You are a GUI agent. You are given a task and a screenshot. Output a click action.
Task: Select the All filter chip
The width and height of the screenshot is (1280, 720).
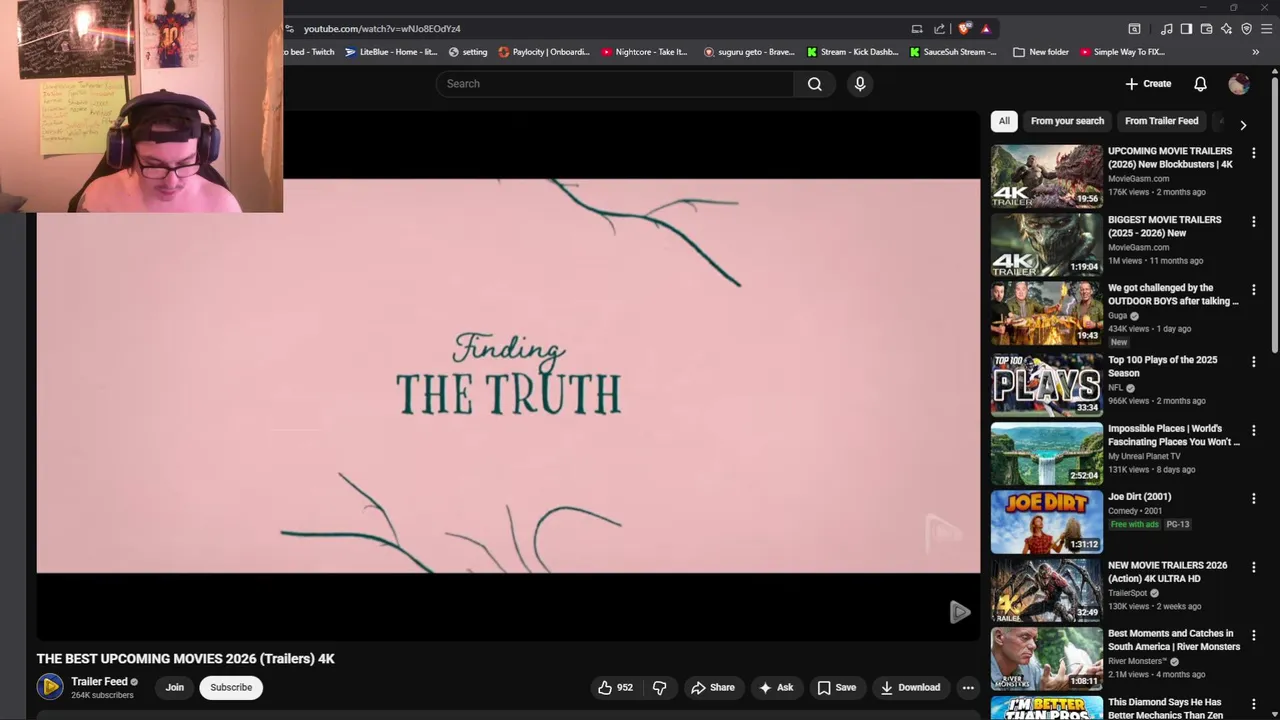(x=1004, y=121)
